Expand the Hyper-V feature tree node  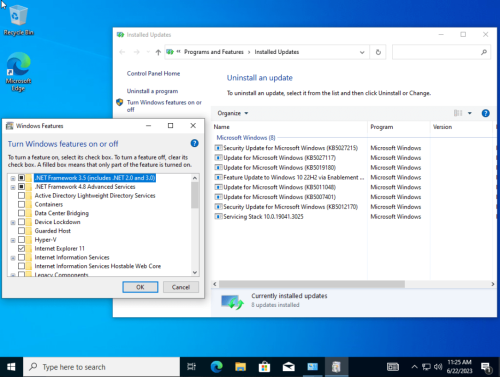[x=13, y=240]
